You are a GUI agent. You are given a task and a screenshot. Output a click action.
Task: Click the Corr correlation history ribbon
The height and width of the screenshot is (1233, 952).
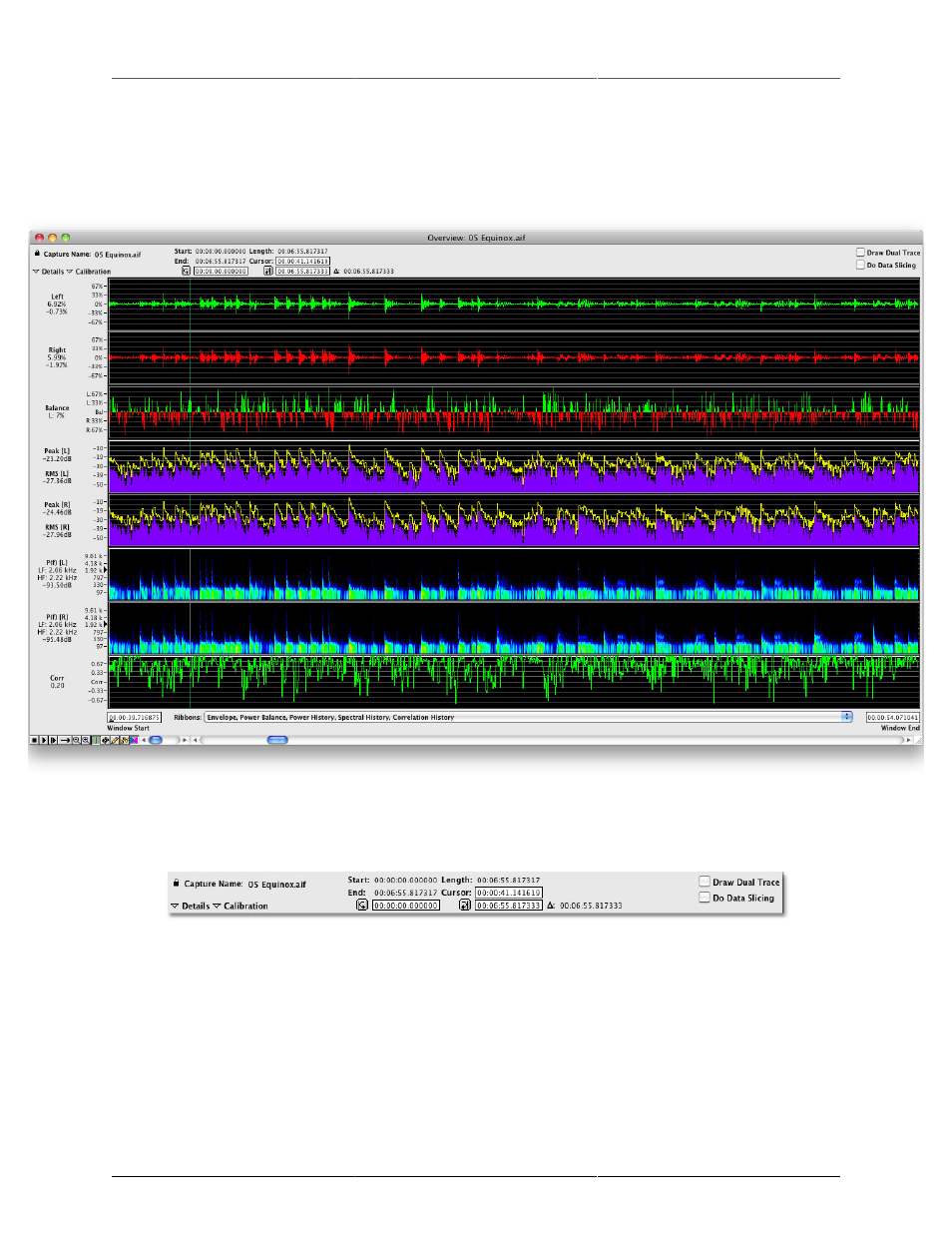point(514,683)
